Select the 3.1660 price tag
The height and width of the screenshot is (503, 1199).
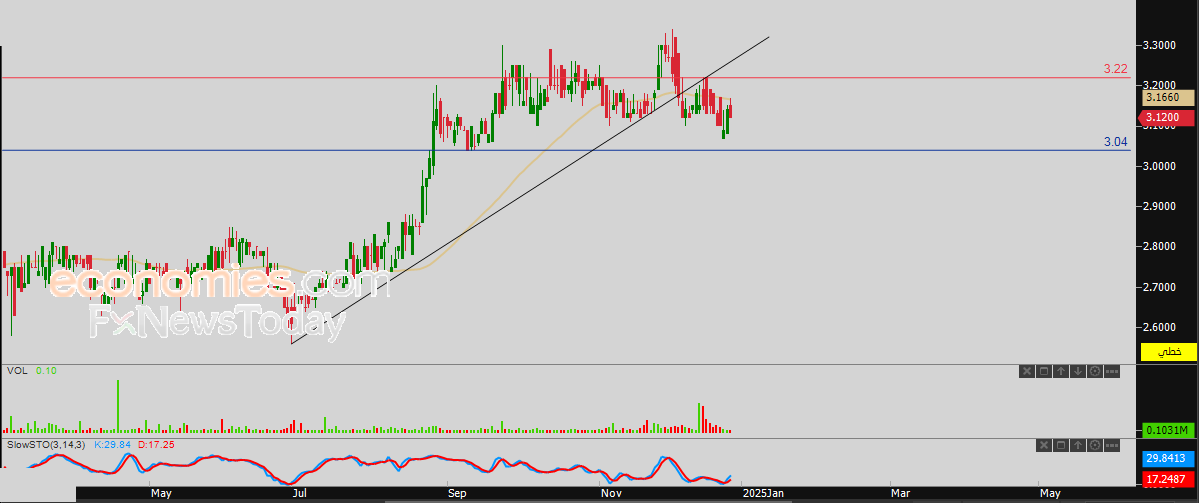coord(1168,98)
